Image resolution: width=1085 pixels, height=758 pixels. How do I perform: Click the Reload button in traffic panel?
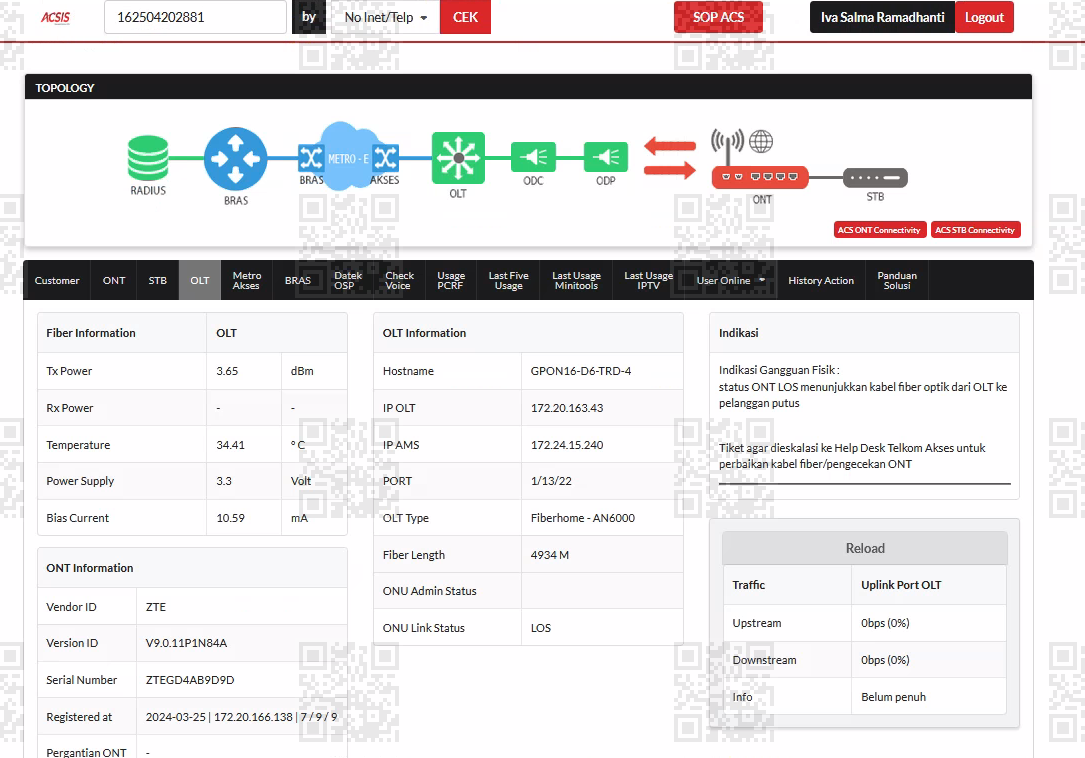coord(865,548)
